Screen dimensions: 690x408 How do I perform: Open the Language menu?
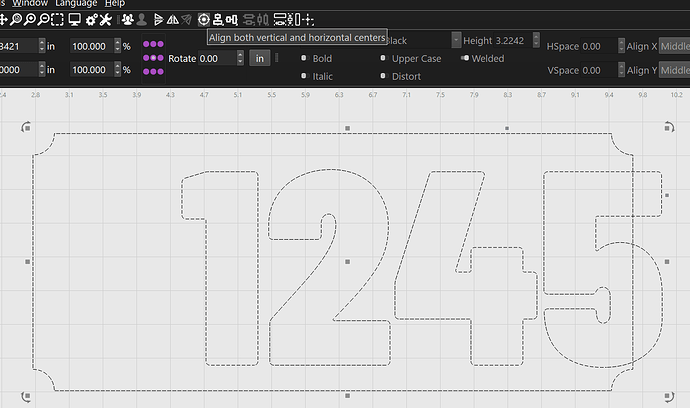point(76,3)
